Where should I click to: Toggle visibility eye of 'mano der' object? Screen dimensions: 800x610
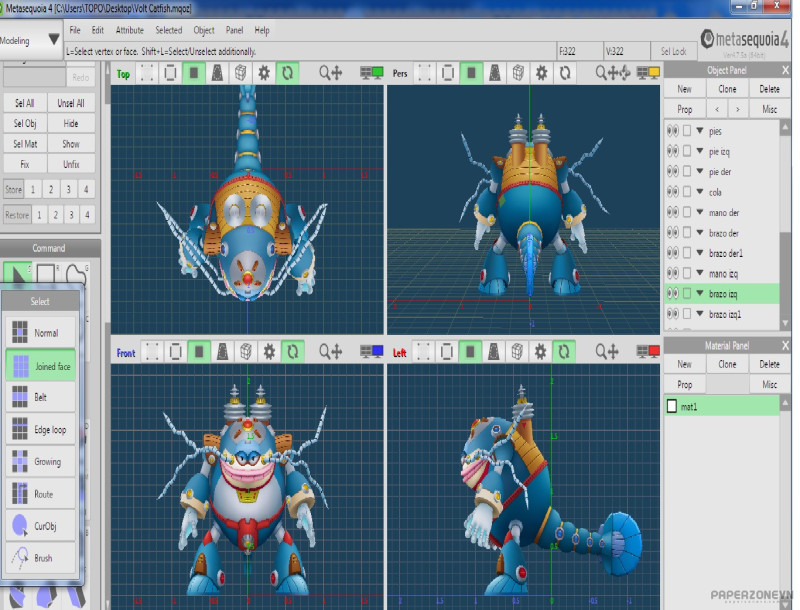point(673,212)
